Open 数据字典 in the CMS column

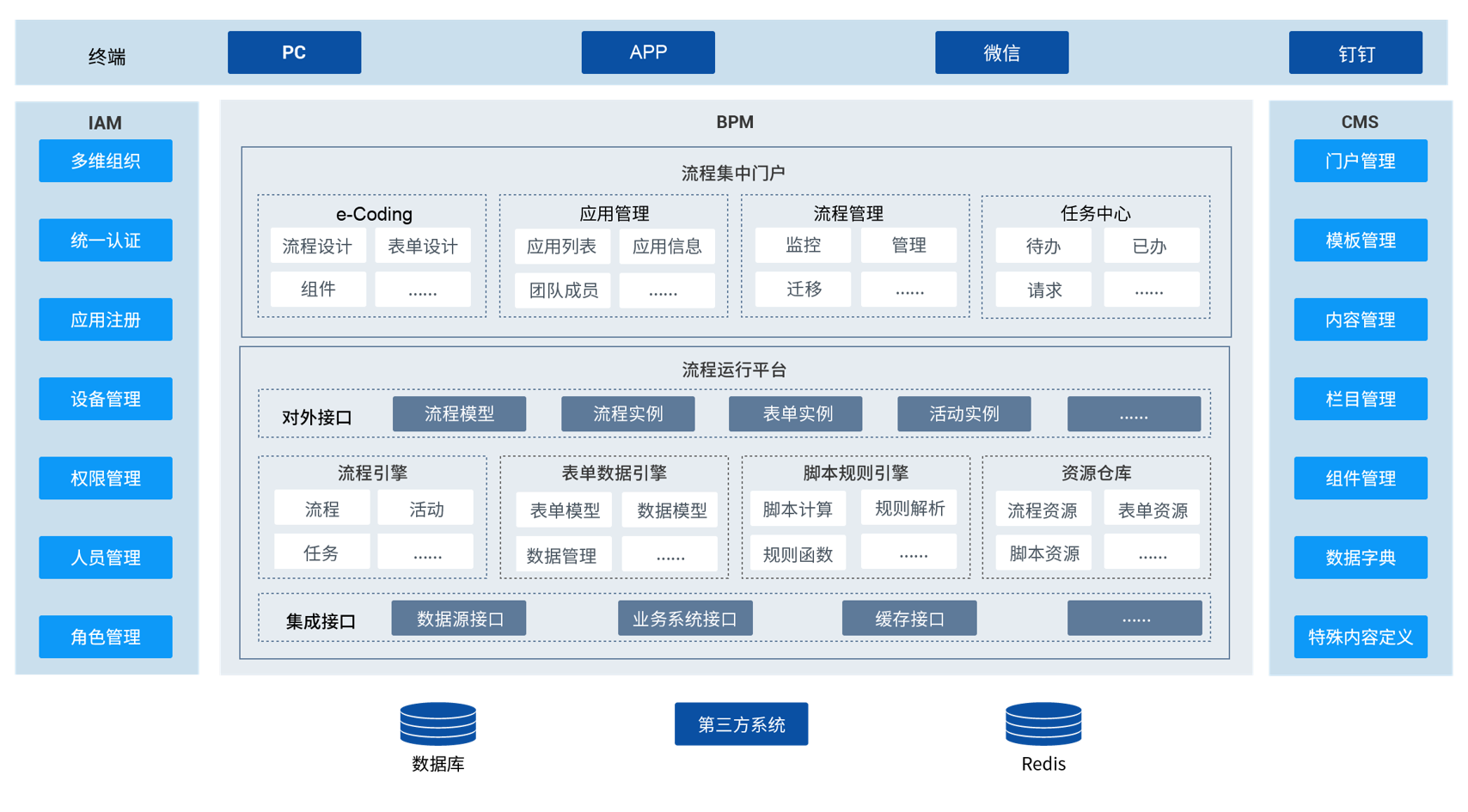(x=1360, y=558)
